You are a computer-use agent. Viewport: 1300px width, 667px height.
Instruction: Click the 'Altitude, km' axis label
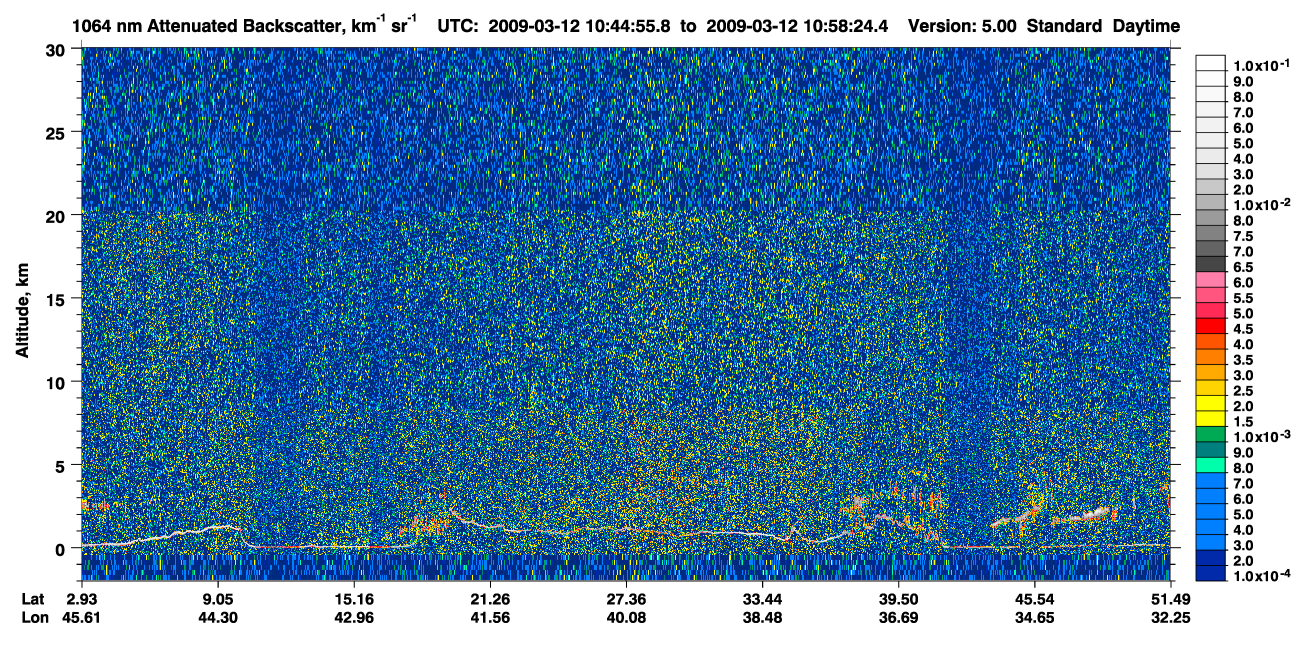point(23,311)
